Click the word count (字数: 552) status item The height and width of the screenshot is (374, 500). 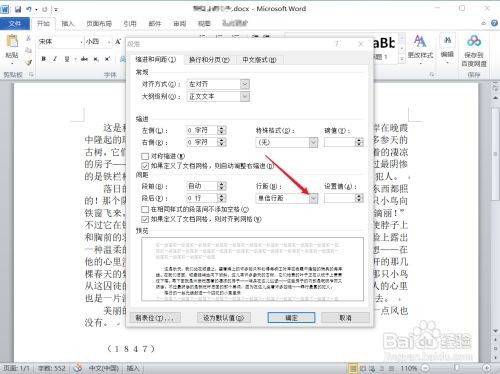(51, 368)
